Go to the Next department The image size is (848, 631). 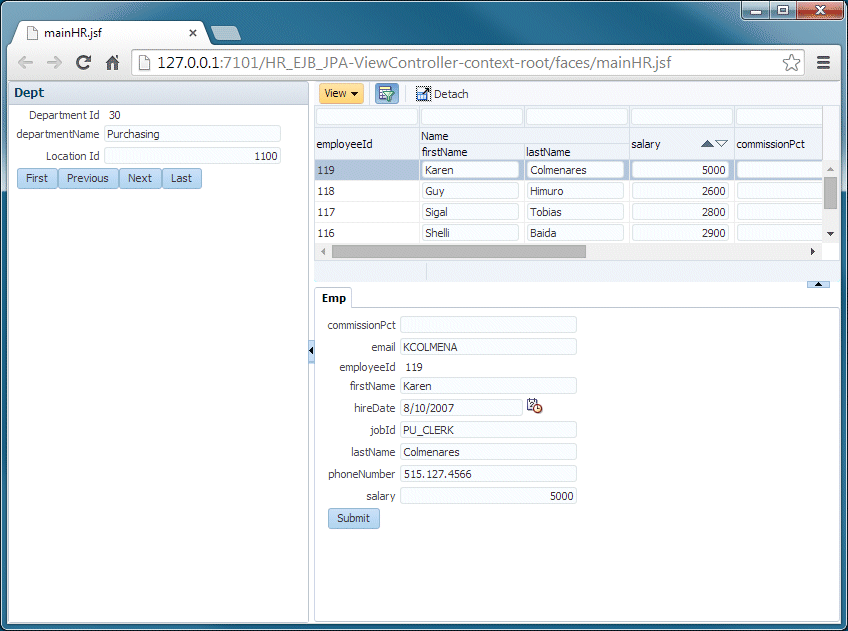[x=140, y=178]
